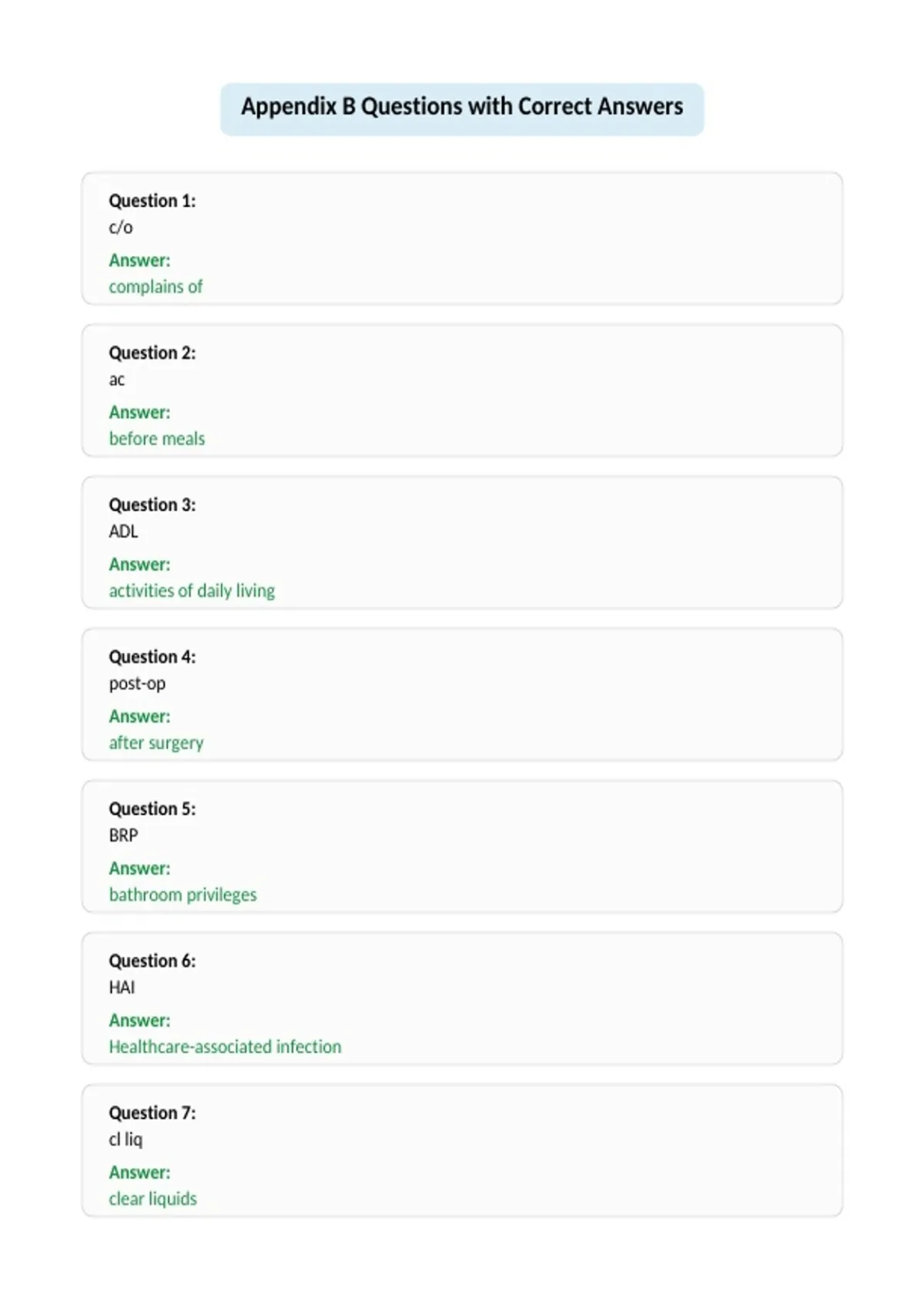Image resolution: width=924 pixels, height=1309 pixels.
Task: Click the answer 'before meals'
Action: [157, 438]
